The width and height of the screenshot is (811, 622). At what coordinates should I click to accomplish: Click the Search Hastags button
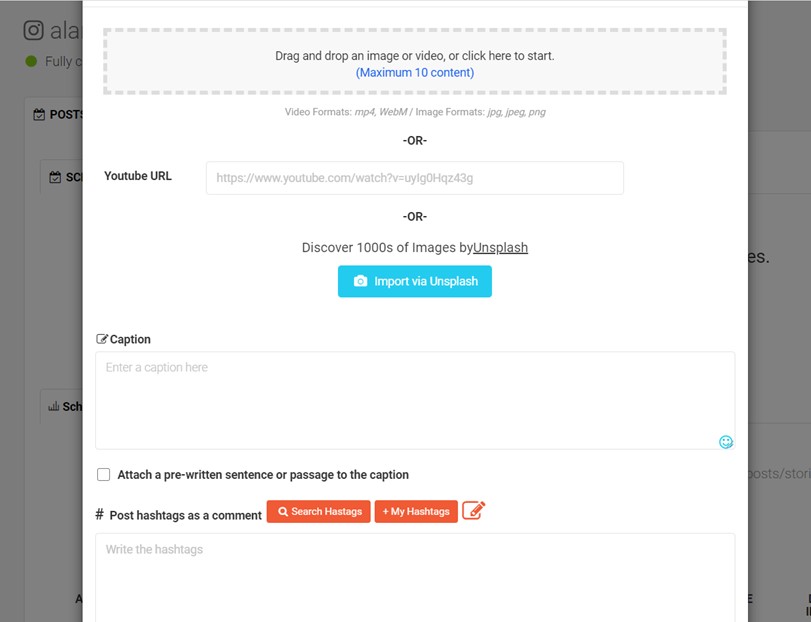click(319, 511)
